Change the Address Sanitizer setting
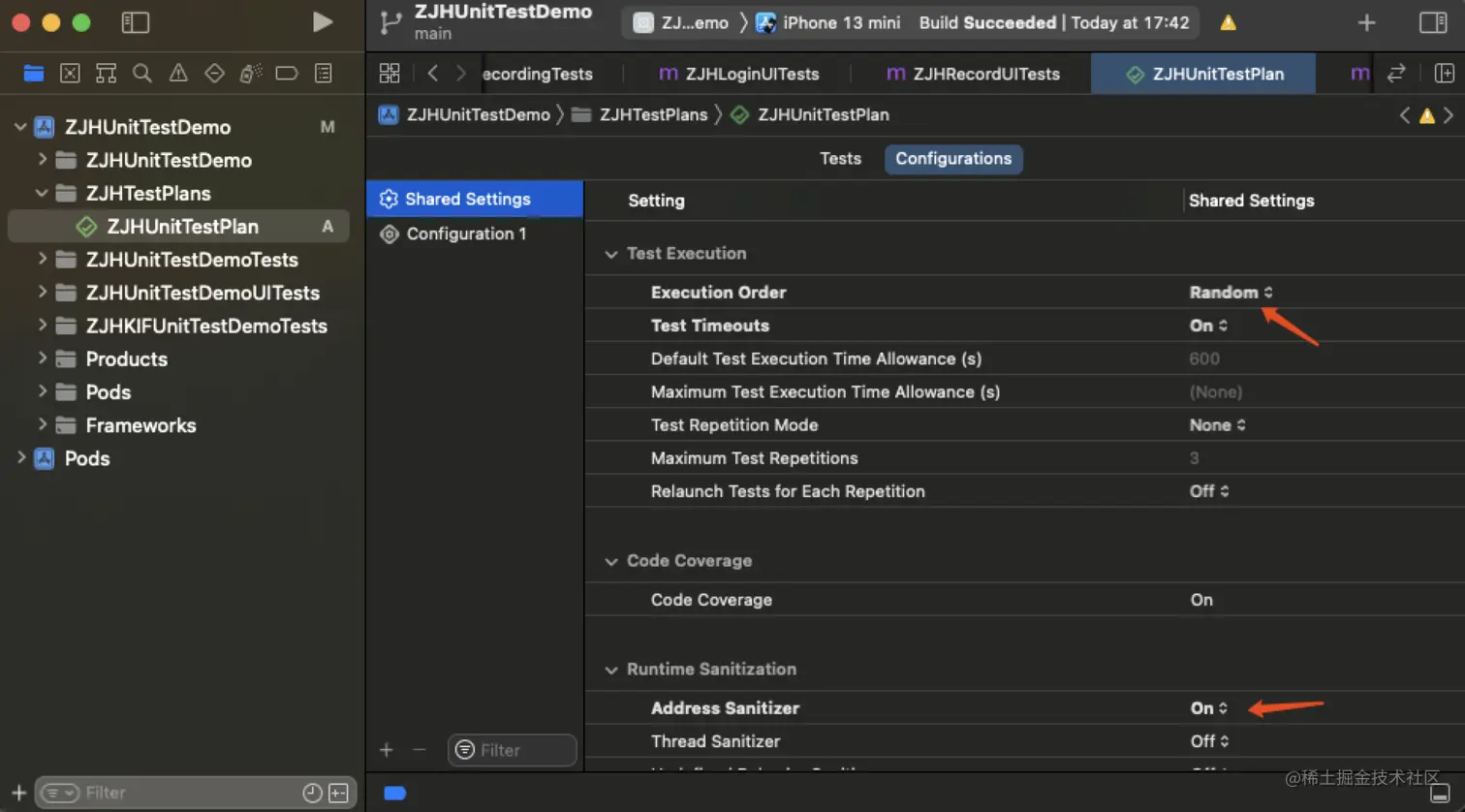This screenshot has height=812, width=1465. pos(1208,708)
